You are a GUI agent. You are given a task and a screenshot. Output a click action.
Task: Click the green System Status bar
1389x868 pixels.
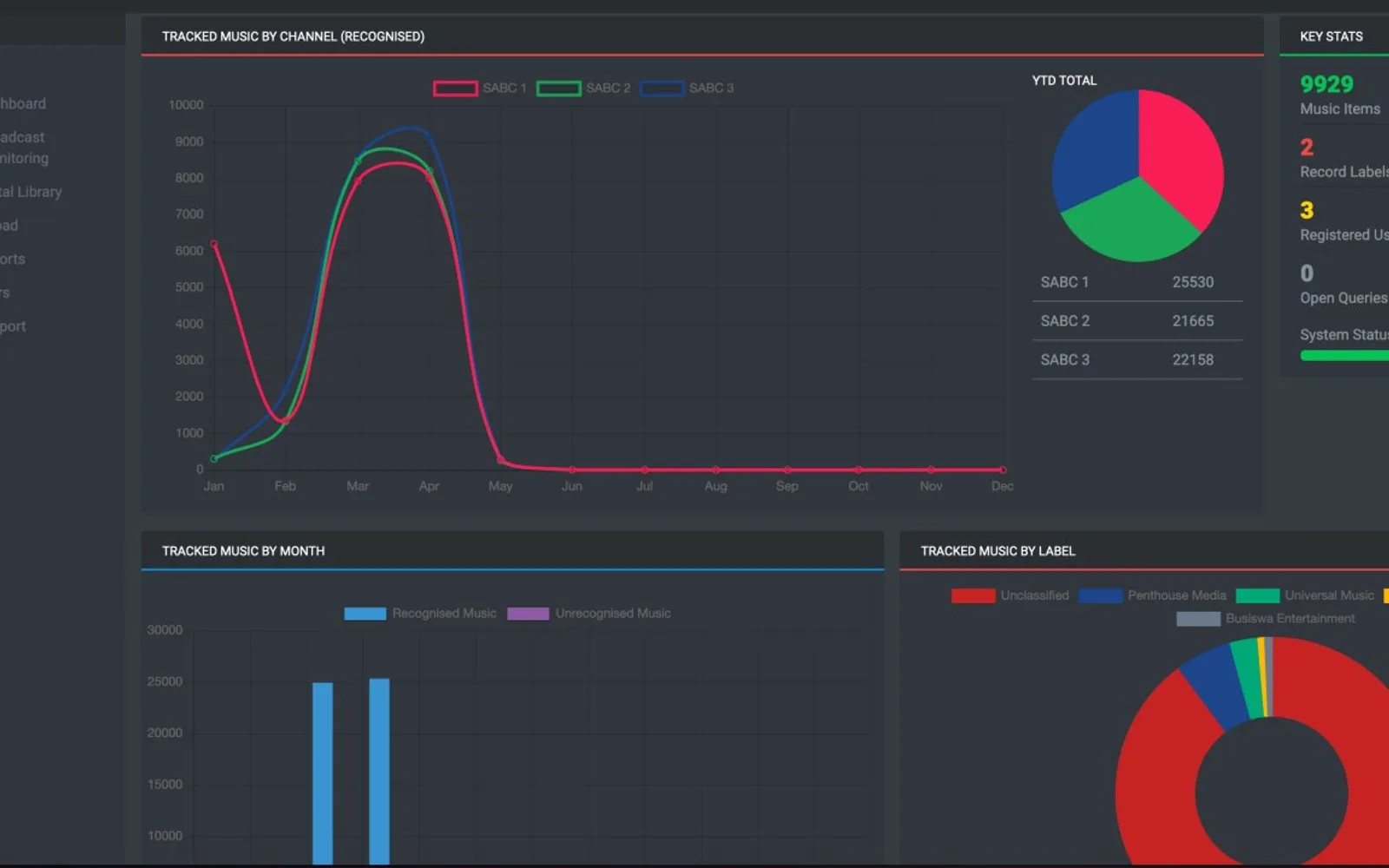point(1345,355)
